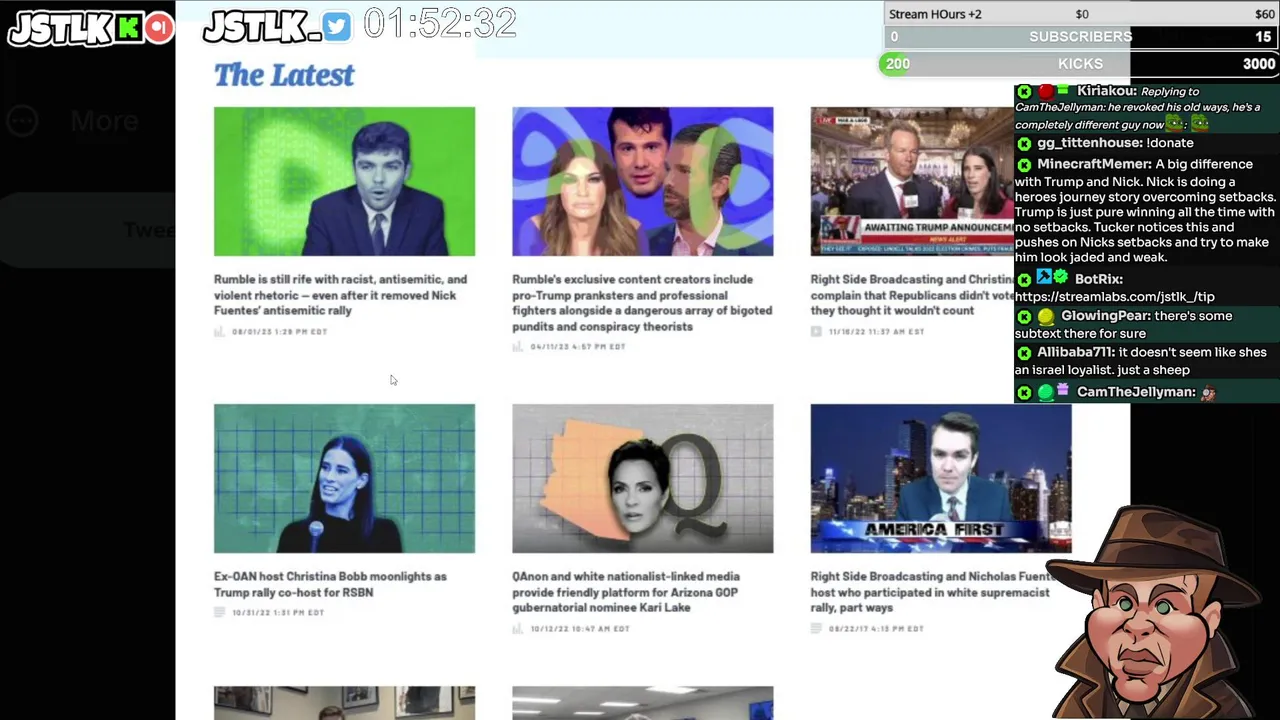Click chart icon beside 08/01/23 date
Screen dimensions: 1280x720
point(219,331)
